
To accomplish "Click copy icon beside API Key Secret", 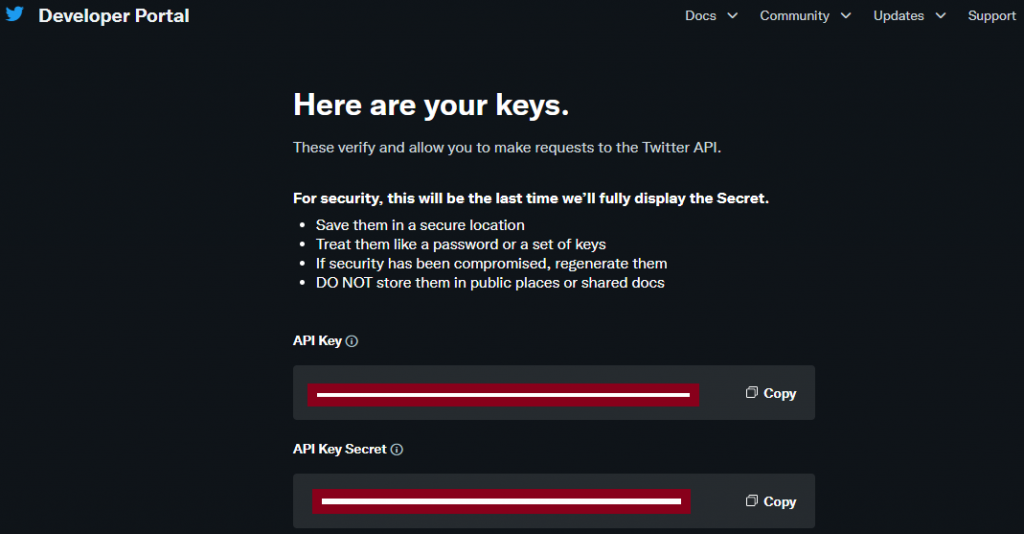I will click(x=752, y=501).
